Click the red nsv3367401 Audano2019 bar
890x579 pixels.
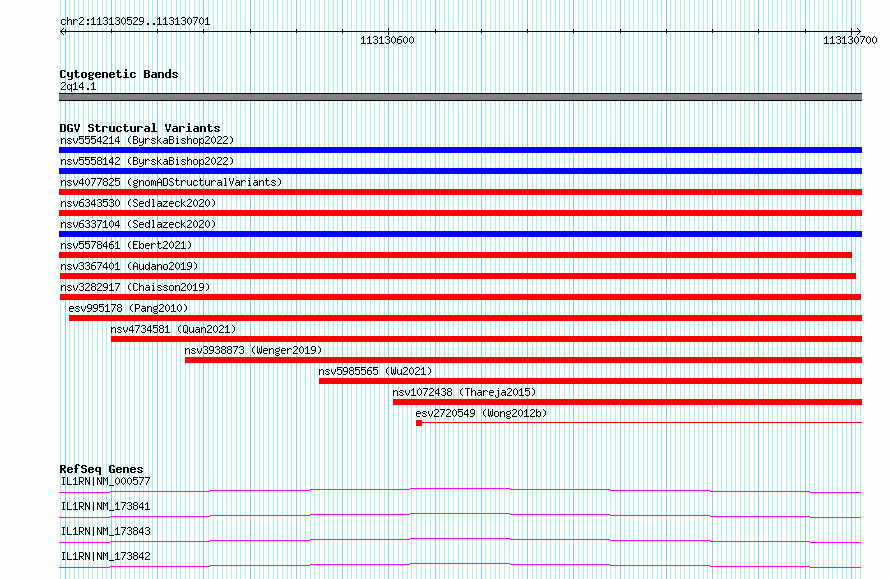[x=457, y=276]
